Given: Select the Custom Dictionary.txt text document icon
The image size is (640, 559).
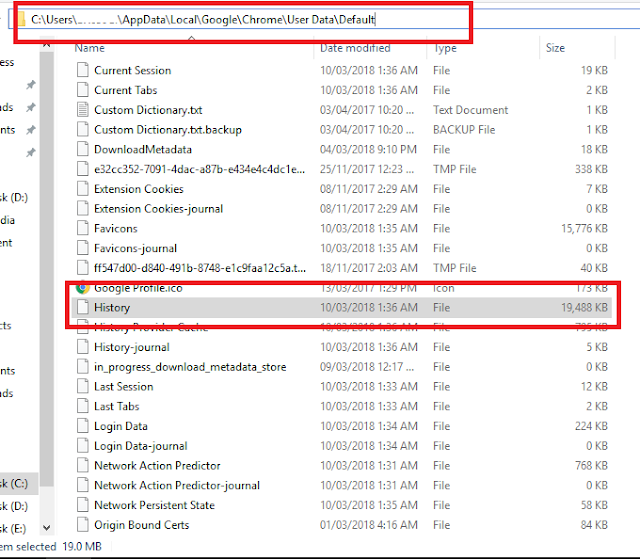Looking at the screenshot, I should click(83, 110).
